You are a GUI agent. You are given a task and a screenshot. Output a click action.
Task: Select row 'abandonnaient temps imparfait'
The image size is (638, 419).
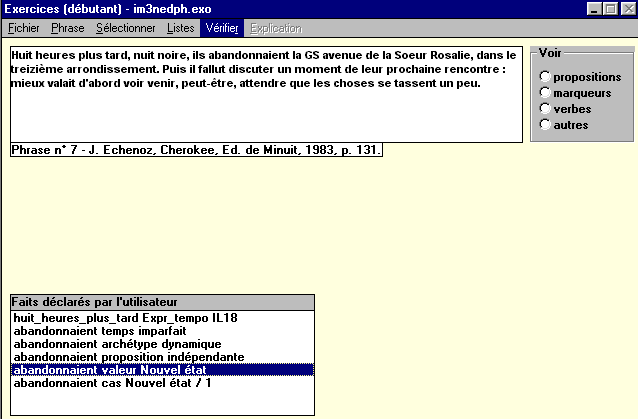[x=162, y=331]
